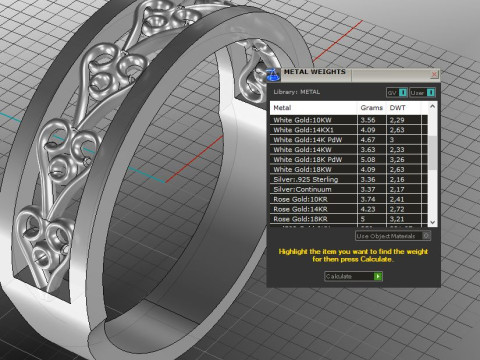Click the 3.74 grams value
Screen dimensions: 480x360
point(368,199)
